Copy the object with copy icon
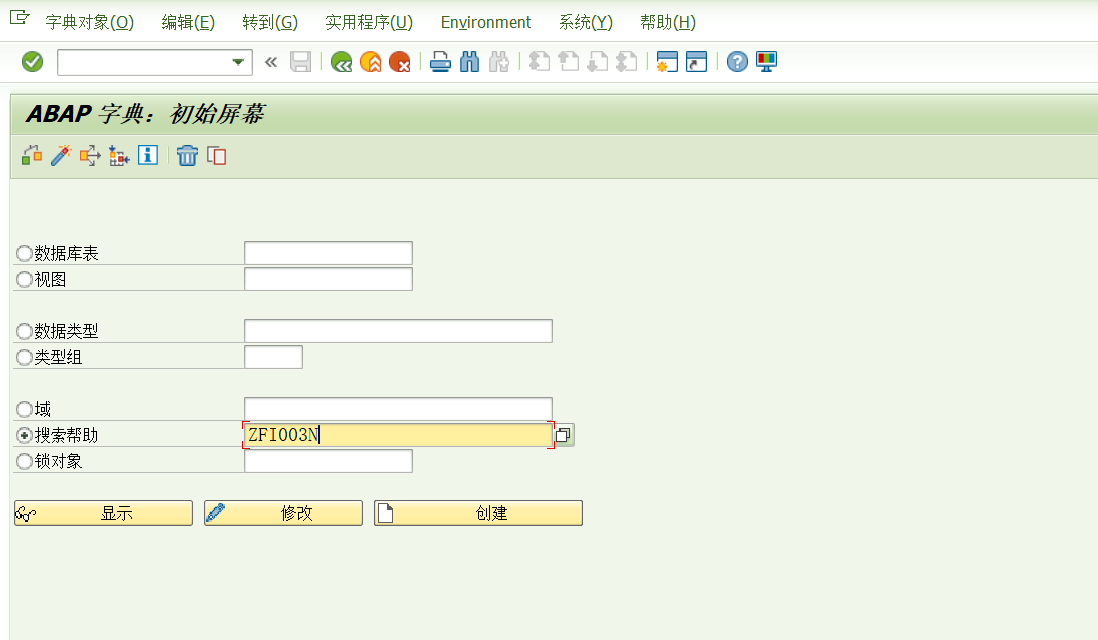The height and width of the screenshot is (640, 1098). pyautogui.click(x=213, y=156)
